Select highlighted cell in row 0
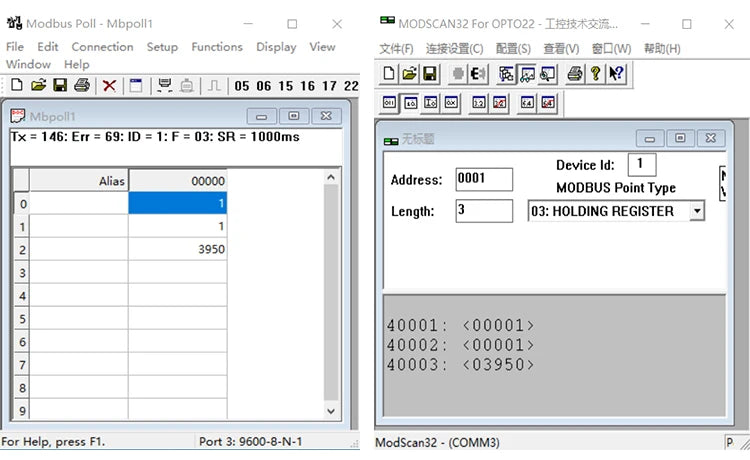This screenshot has width=750, height=460. (x=177, y=203)
